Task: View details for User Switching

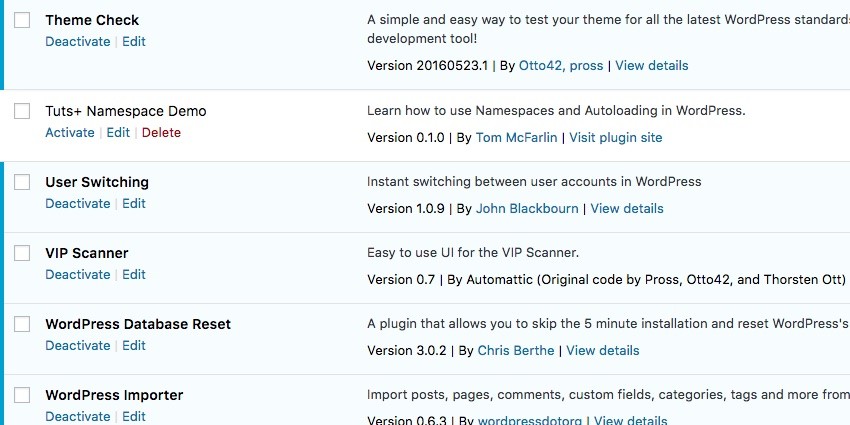Action: click(627, 209)
